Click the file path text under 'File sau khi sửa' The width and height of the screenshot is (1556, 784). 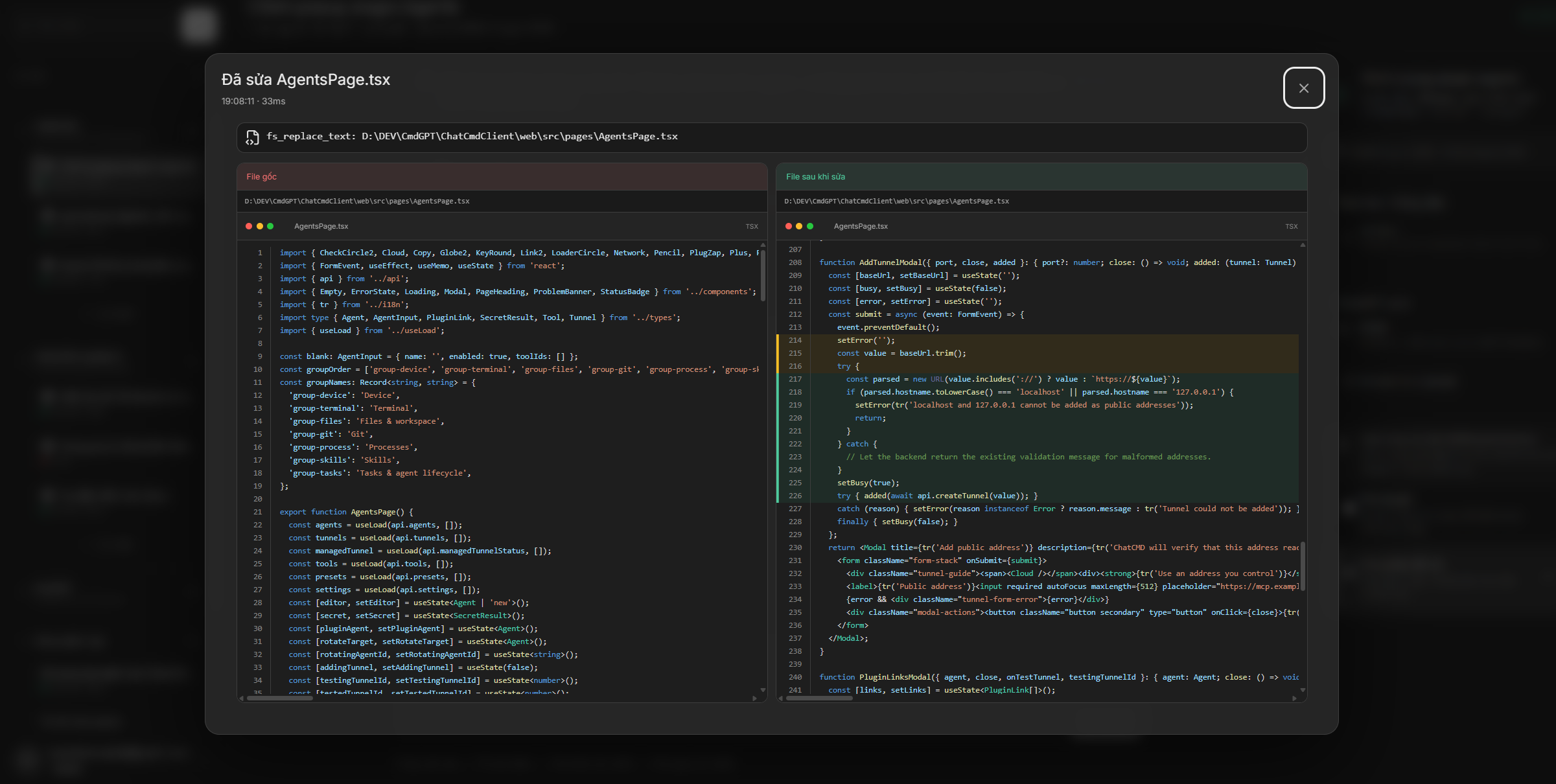pyautogui.click(x=896, y=202)
